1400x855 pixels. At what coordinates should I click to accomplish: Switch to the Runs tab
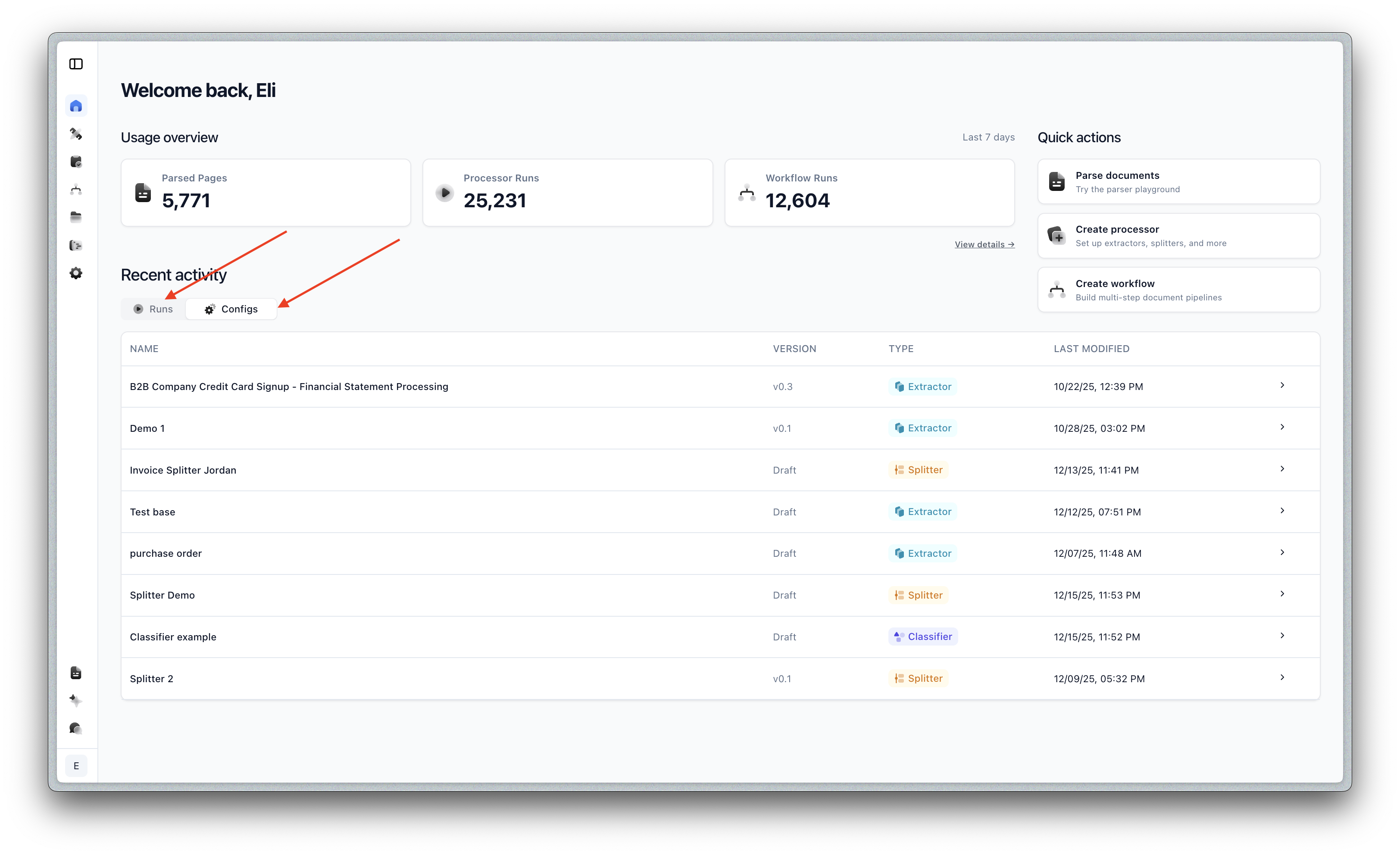click(x=153, y=309)
